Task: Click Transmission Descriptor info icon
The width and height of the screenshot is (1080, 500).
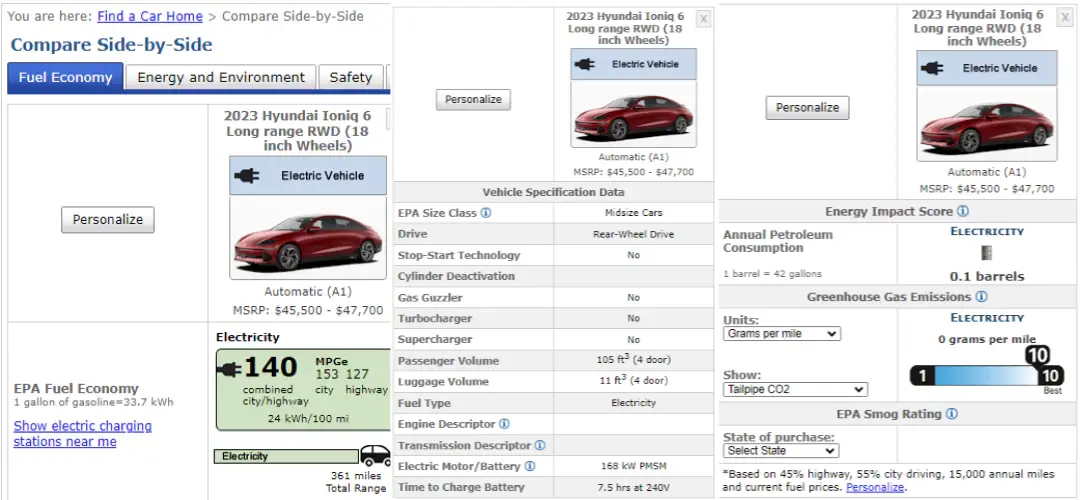Action: [x=539, y=446]
